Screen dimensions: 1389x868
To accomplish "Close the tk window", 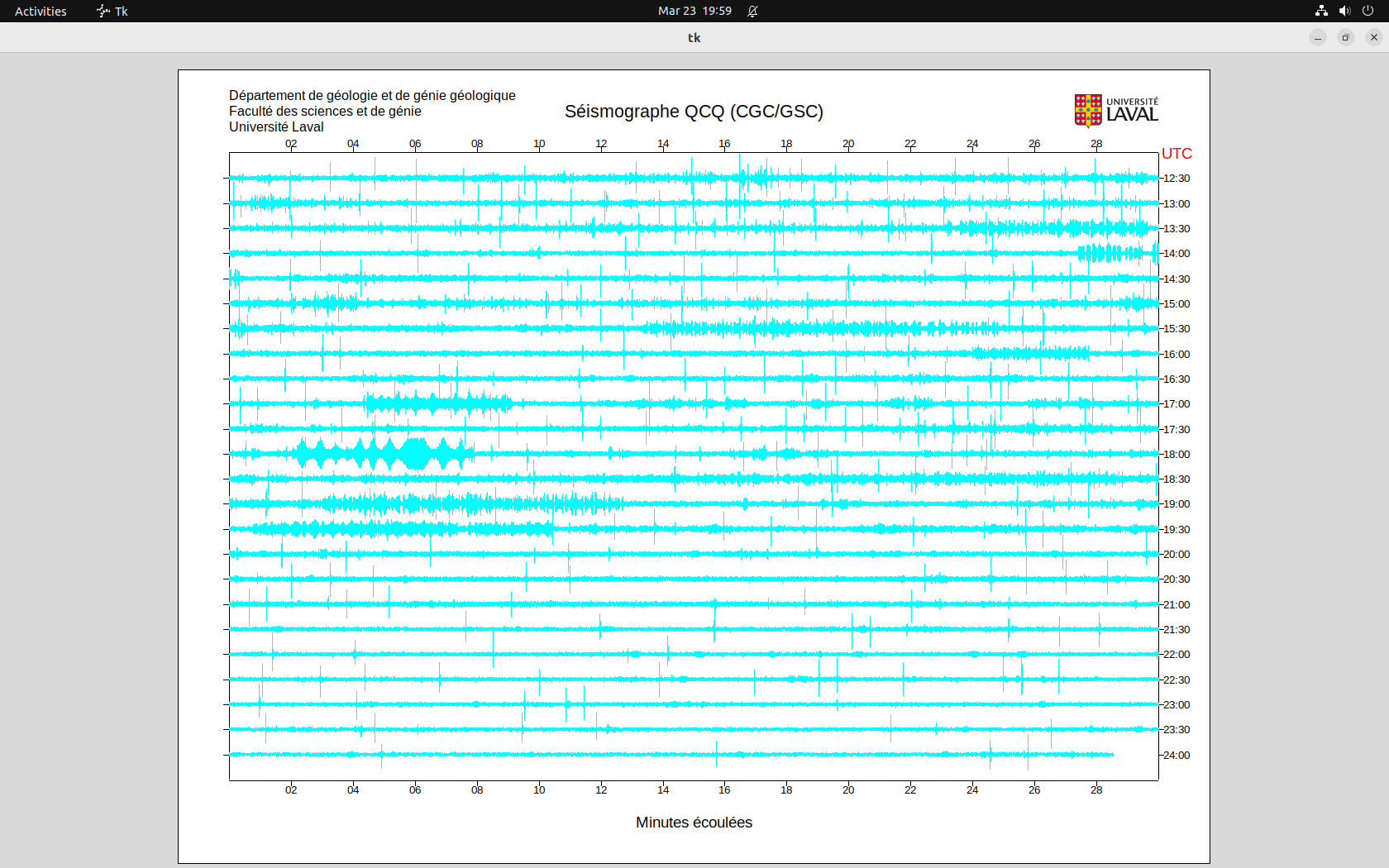I will (1374, 37).
